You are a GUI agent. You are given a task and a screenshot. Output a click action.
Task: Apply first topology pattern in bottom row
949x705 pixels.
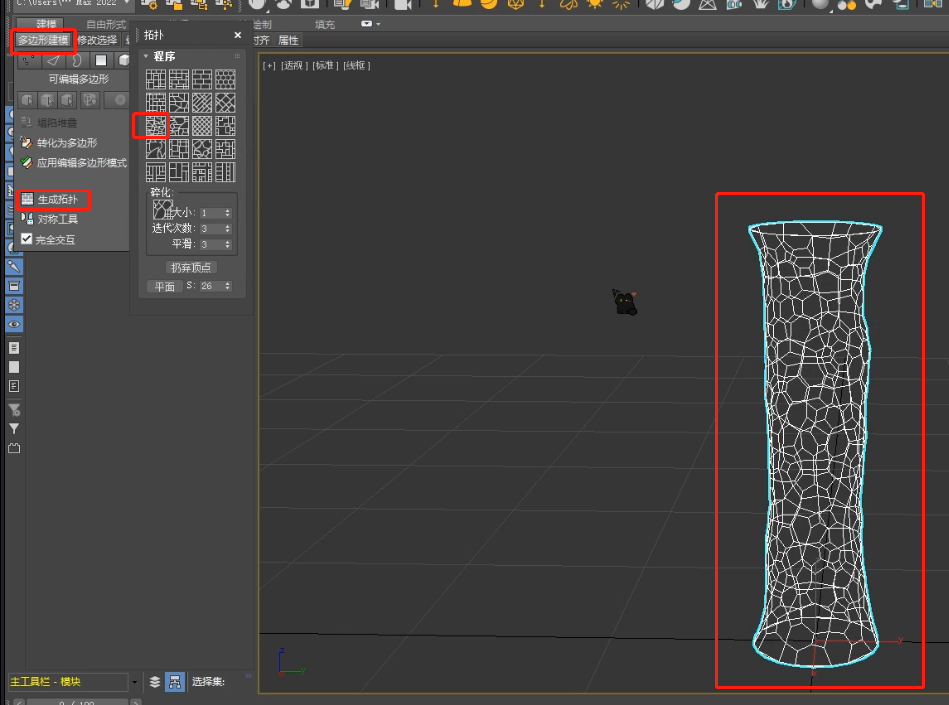coord(156,172)
